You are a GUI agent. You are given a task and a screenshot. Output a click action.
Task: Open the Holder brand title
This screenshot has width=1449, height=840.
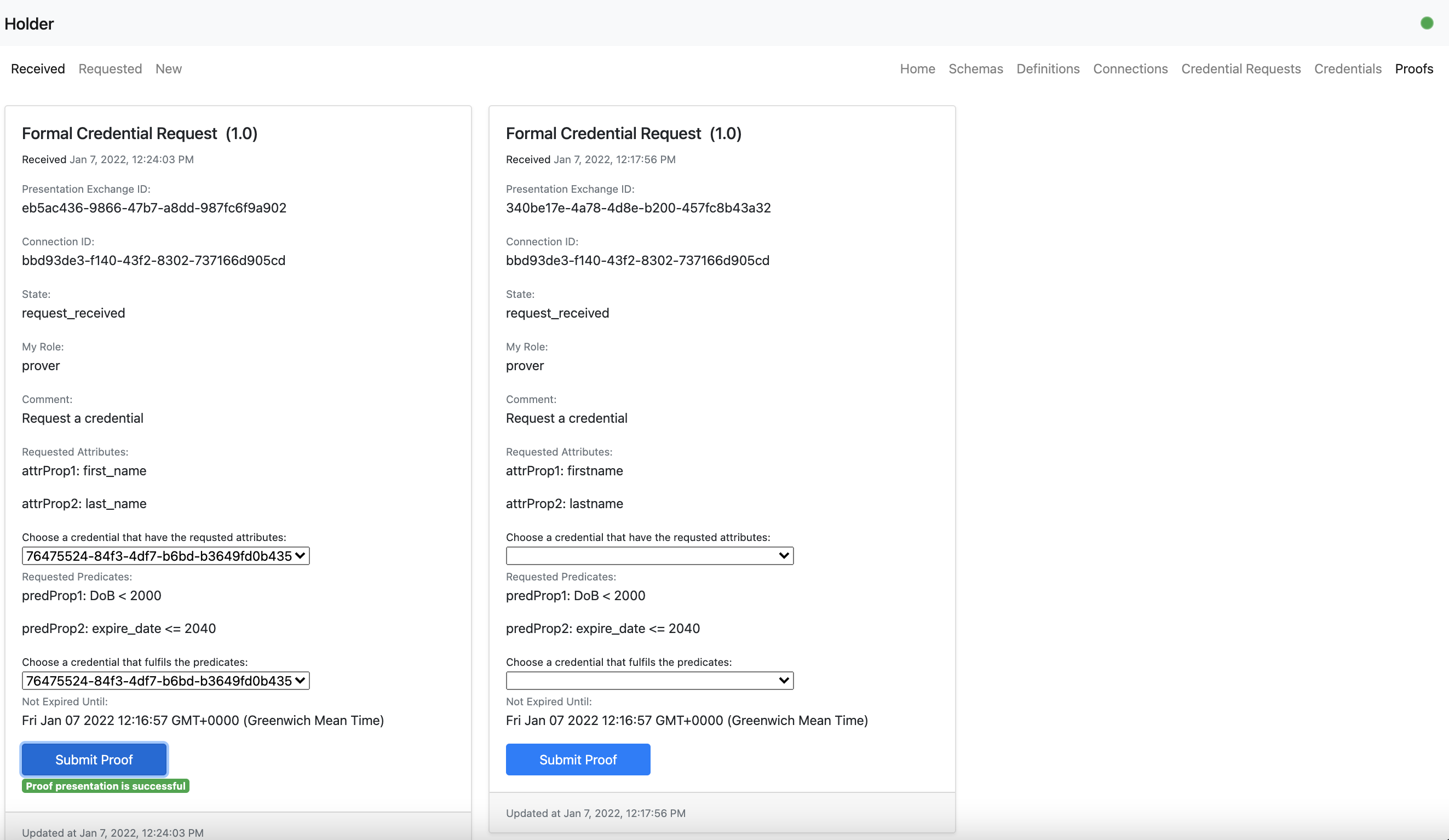(x=28, y=24)
